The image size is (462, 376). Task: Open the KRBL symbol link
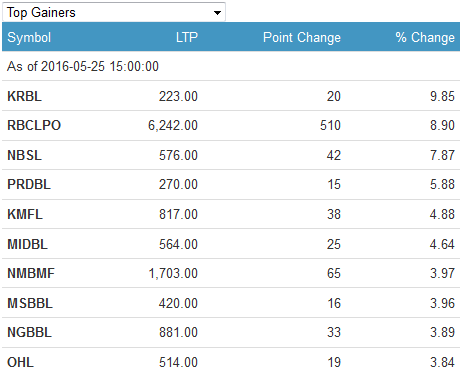point(24,96)
